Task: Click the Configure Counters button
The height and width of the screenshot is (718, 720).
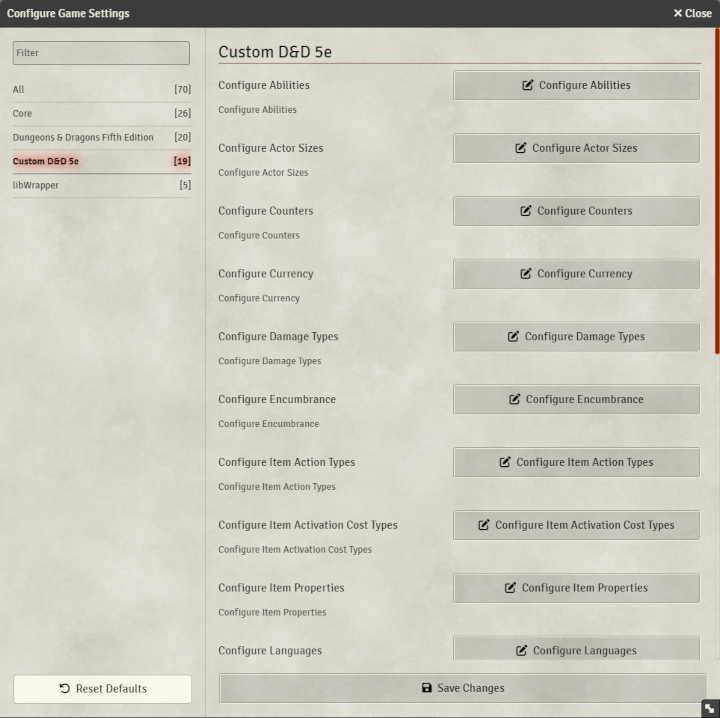Action: tap(576, 211)
